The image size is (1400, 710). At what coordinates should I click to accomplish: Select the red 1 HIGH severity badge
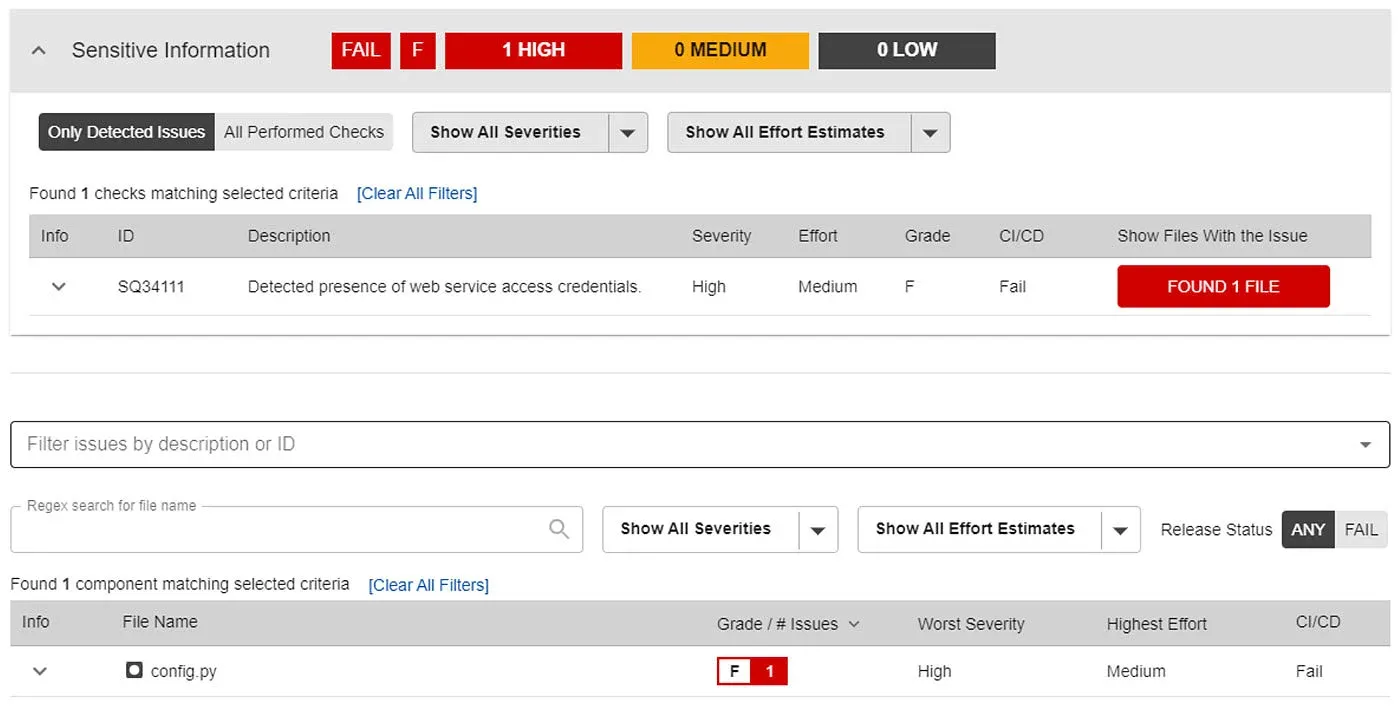tap(533, 50)
